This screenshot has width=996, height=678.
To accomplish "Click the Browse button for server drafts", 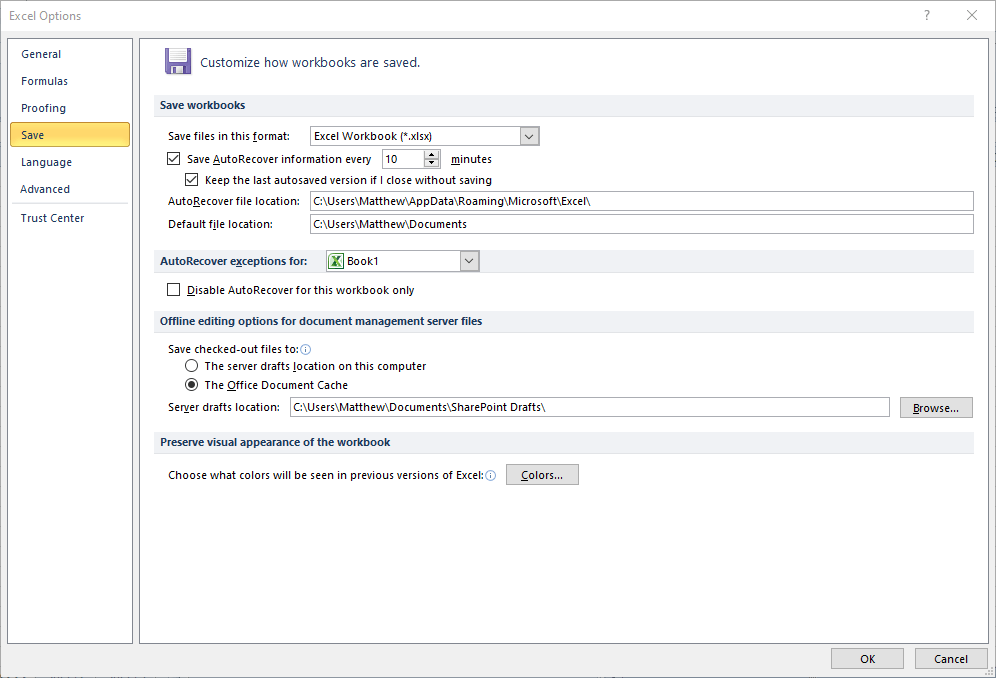I will click(x=936, y=408).
